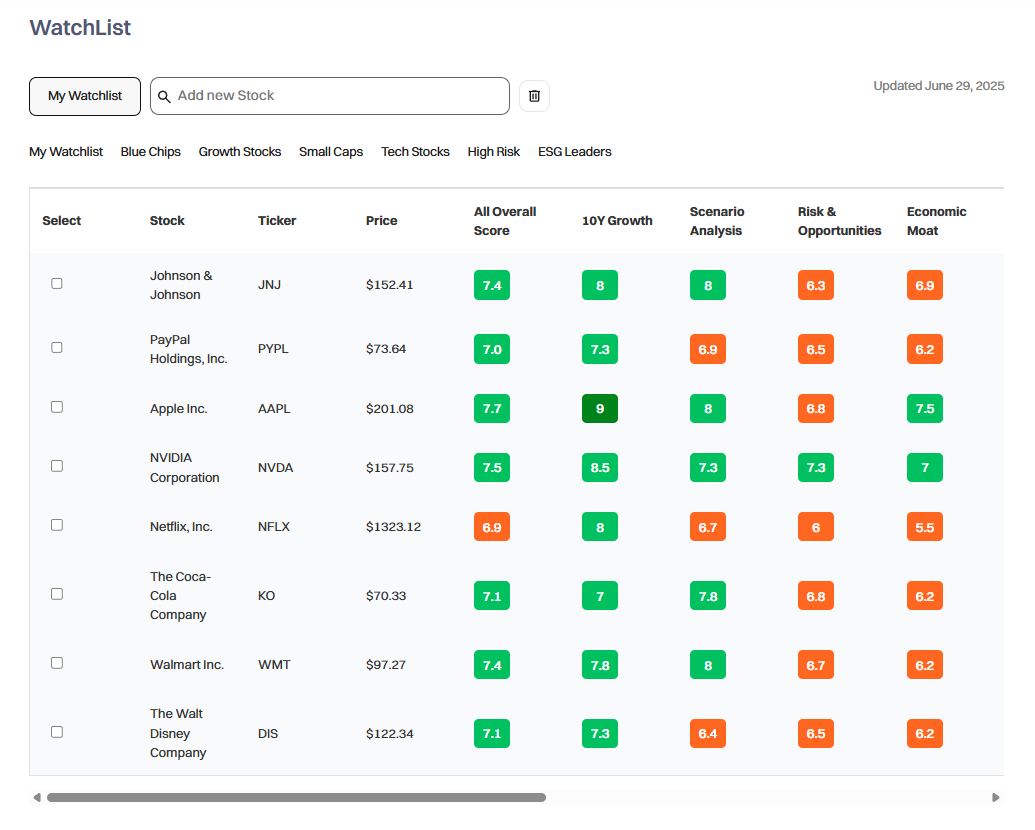Tick the Walt Disney Company checkbox
The image size is (1035, 830).
coord(57,732)
